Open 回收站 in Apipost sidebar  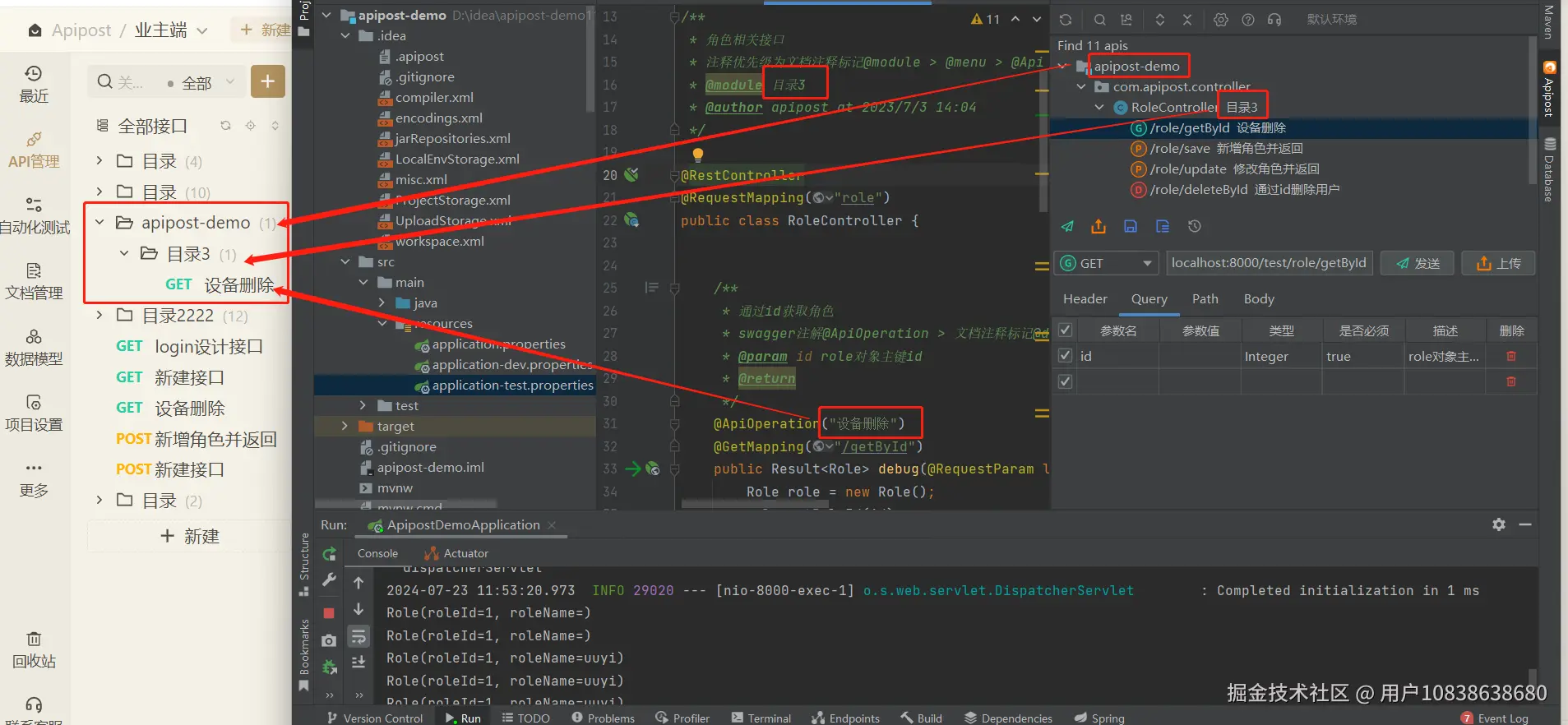(x=34, y=650)
